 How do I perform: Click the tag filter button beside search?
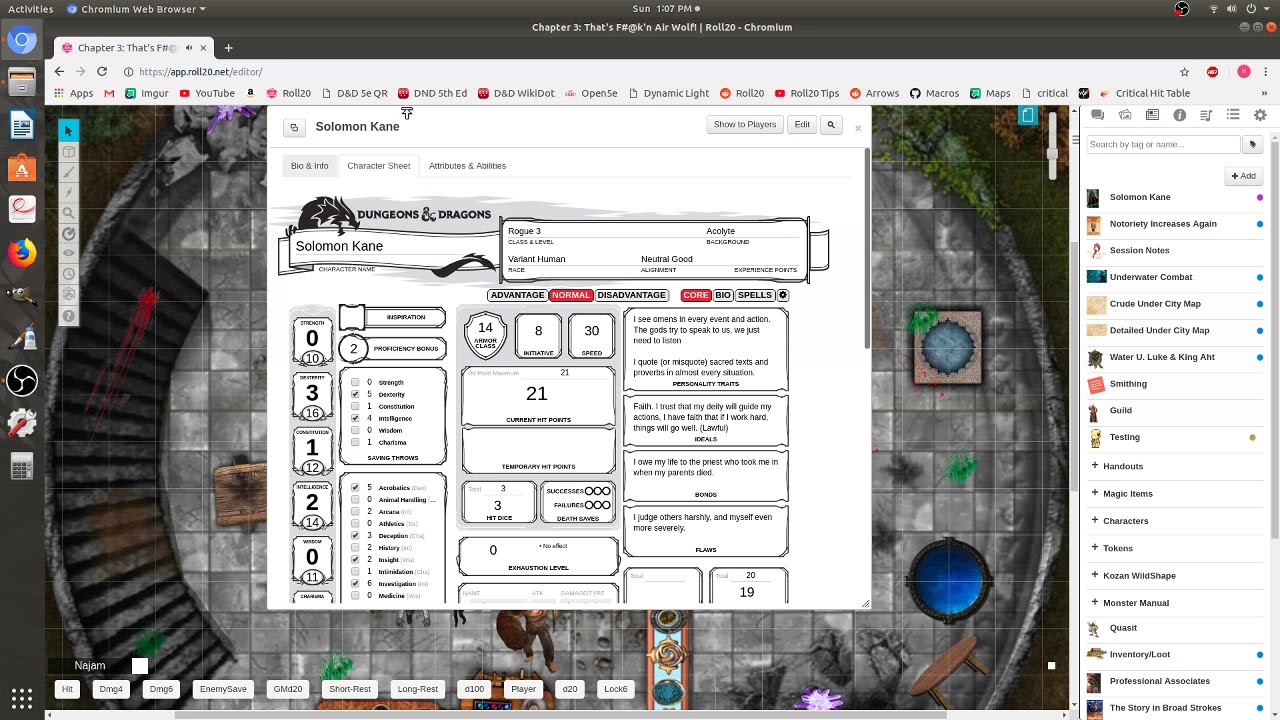coord(1252,145)
